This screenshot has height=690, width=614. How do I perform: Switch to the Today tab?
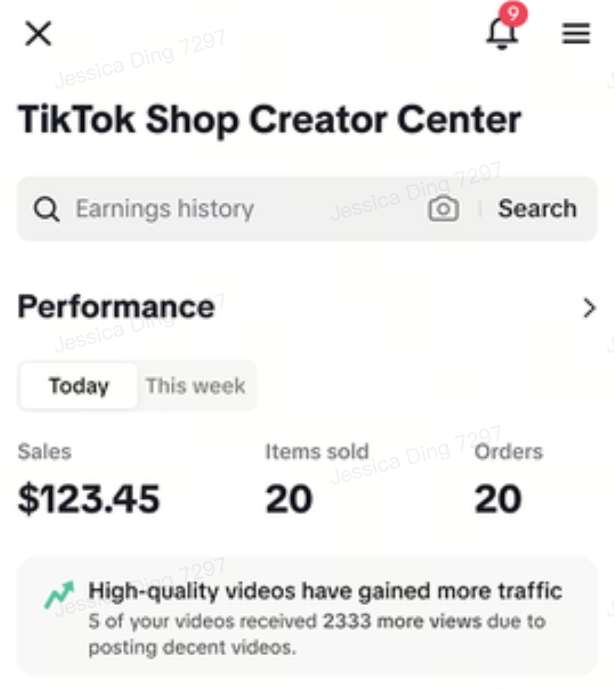[79, 386]
